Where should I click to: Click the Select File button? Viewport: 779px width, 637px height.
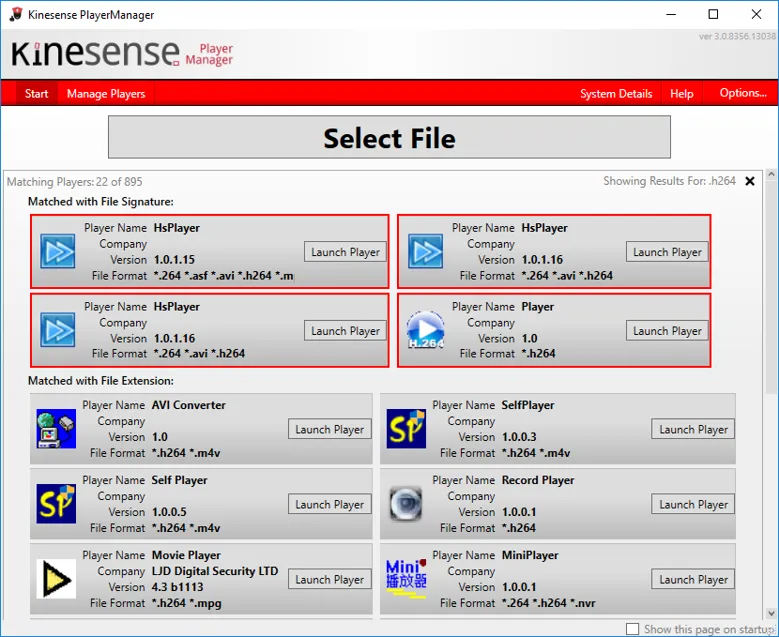click(x=390, y=137)
